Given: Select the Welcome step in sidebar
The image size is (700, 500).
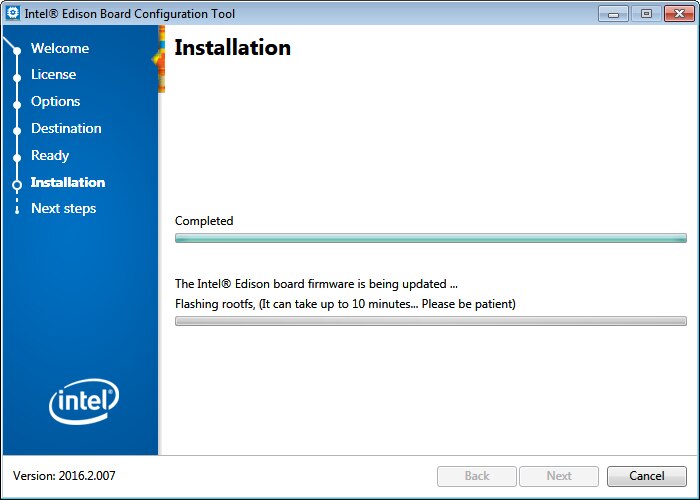Looking at the screenshot, I should [x=60, y=48].
